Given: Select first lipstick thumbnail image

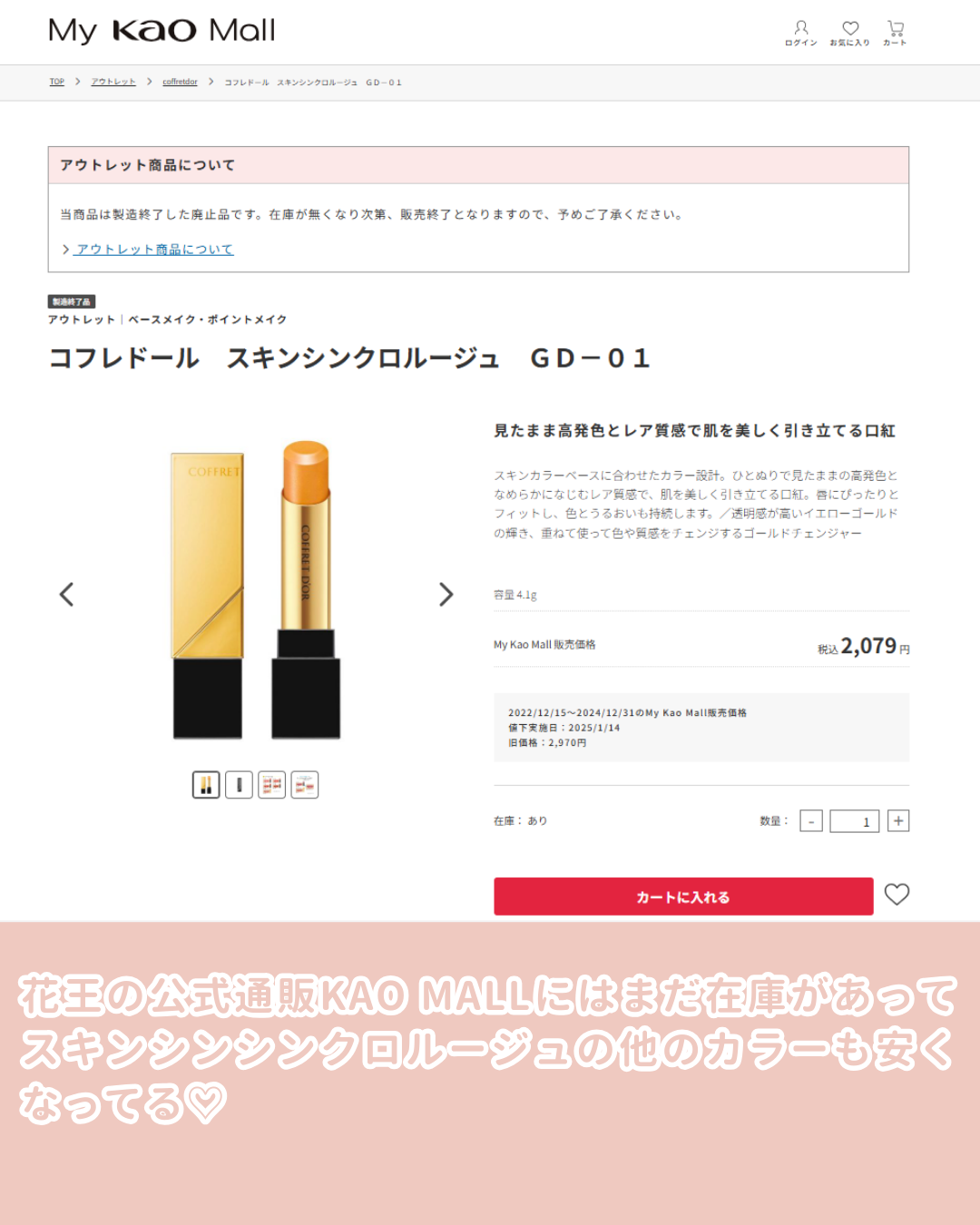Looking at the screenshot, I should [x=206, y=785].
